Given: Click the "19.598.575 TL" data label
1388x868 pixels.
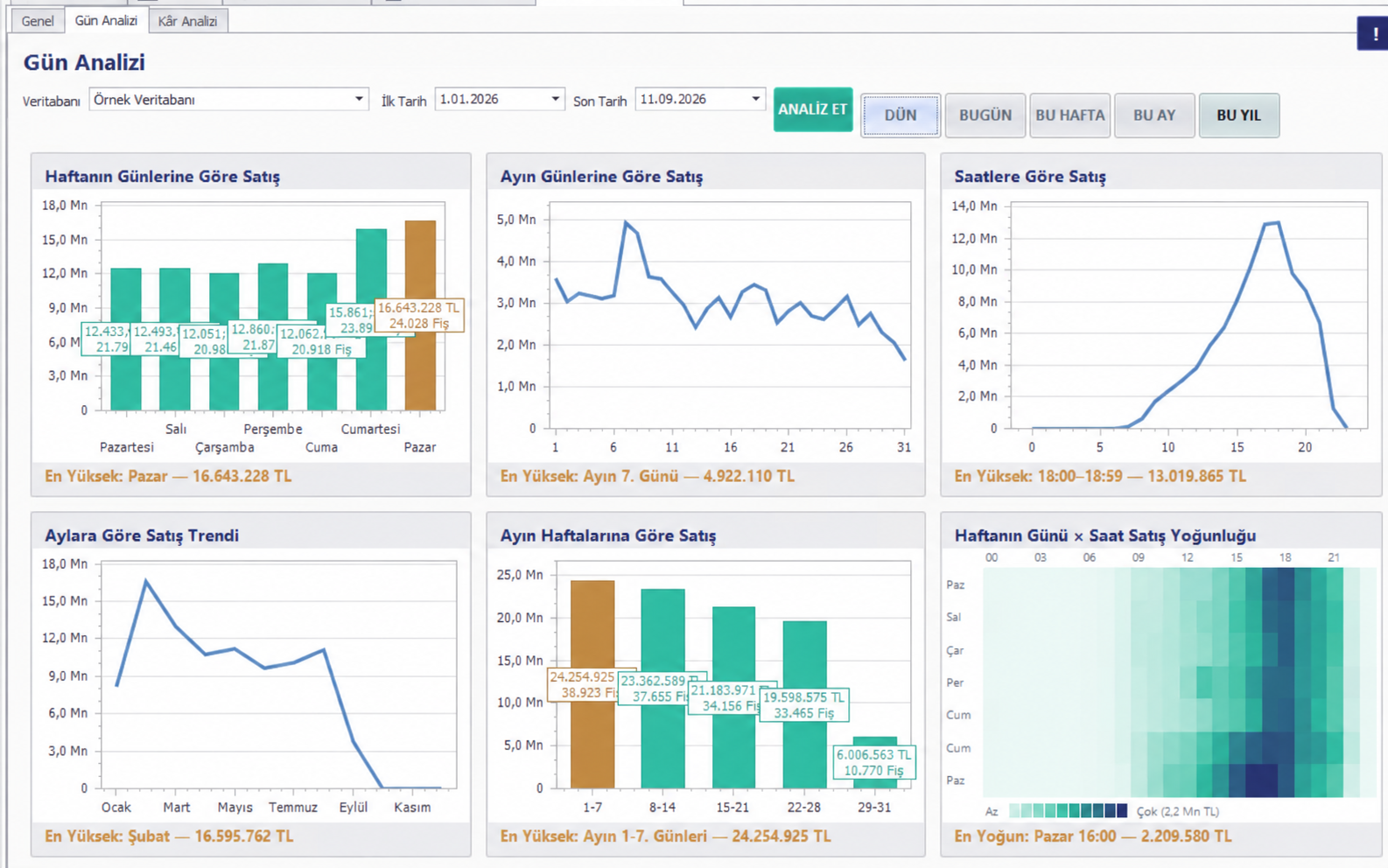Looking at the screenshot, I should pyautogui.click(x=803, y=705).
